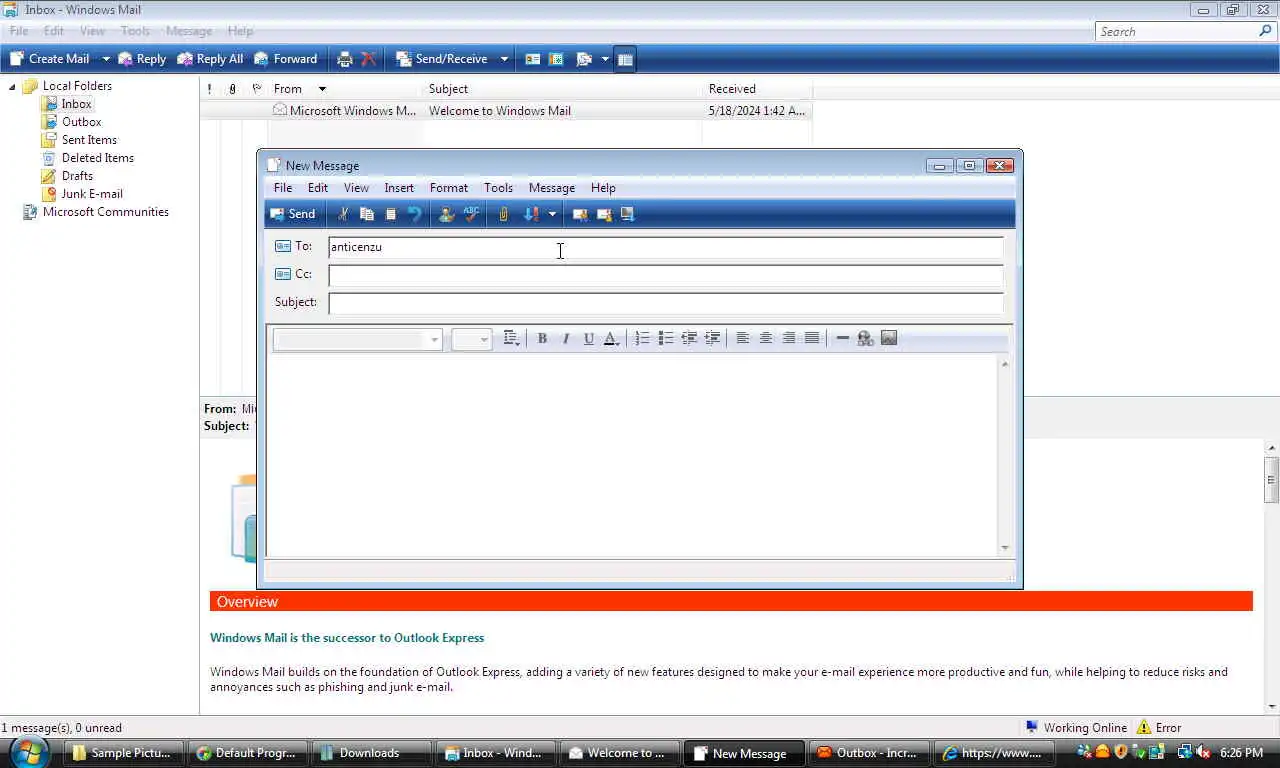
Task: Open the Tools menu in New Message
Action: click(x=498, y=188)
